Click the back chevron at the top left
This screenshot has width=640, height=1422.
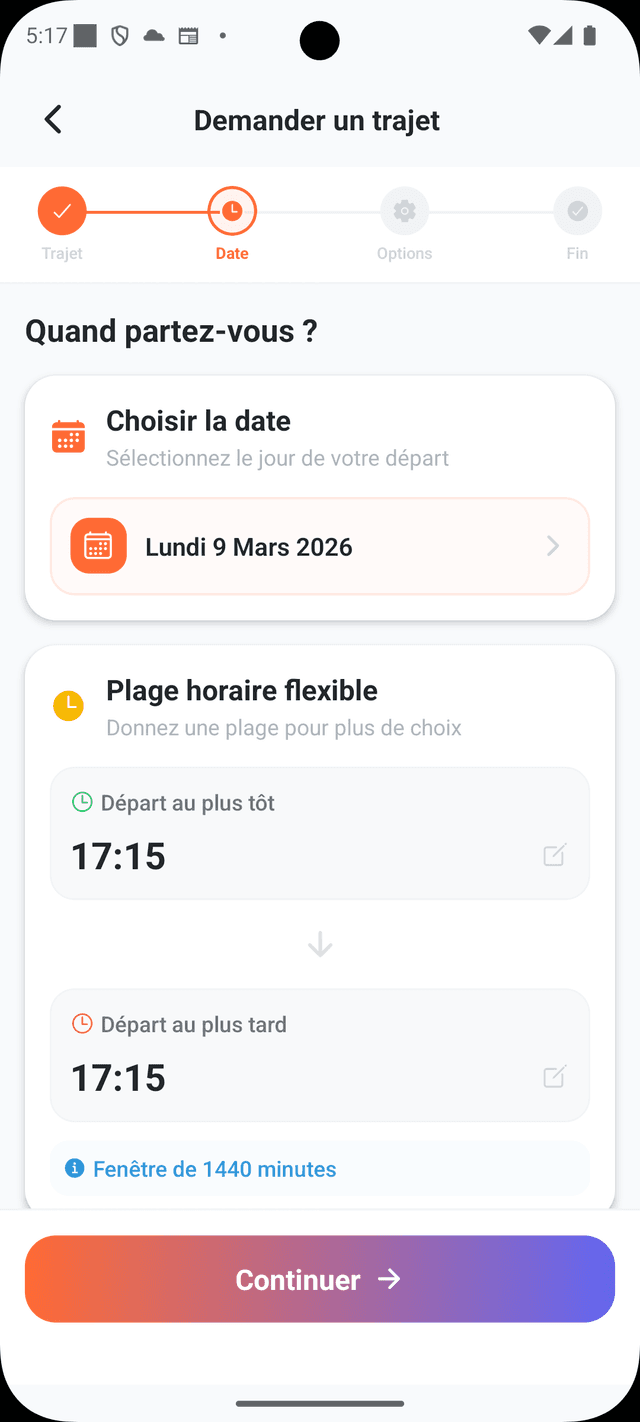pyautogui.click(x=52, y=119)
